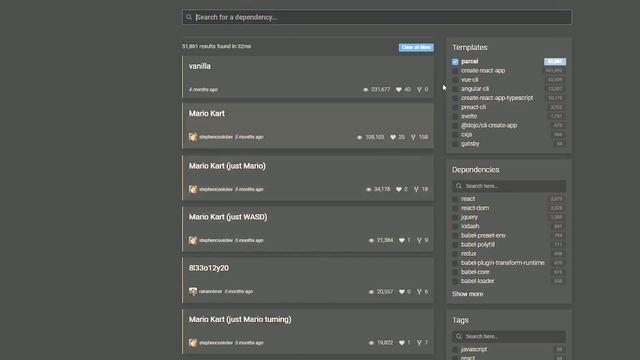This screenshot has width=640, height=360.
Task: Focus the Dependencies 'Search here...' field
Action: (x=509, y=186)
